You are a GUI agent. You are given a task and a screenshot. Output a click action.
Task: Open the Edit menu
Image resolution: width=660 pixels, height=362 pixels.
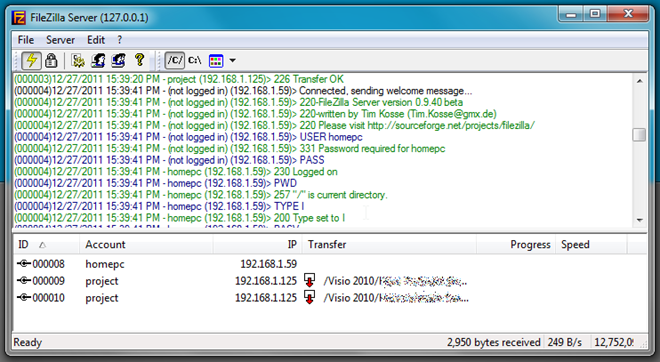pos(96,40)
